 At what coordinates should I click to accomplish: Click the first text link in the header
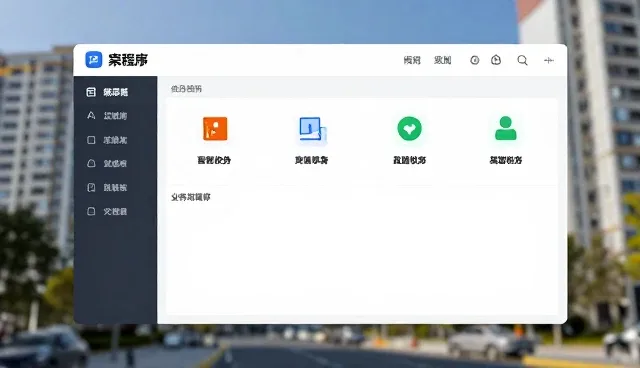(x=412, y=60)
